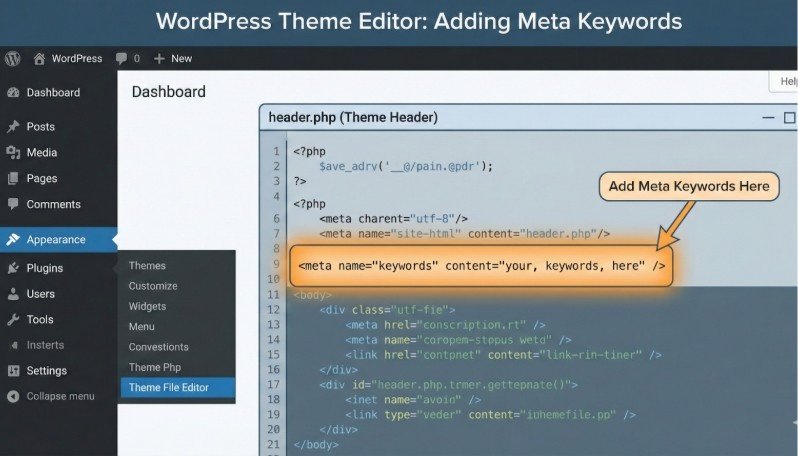Click the Users person icon
Image resolution: width=798 pixels, height=456 pixels.
point(13,294)
